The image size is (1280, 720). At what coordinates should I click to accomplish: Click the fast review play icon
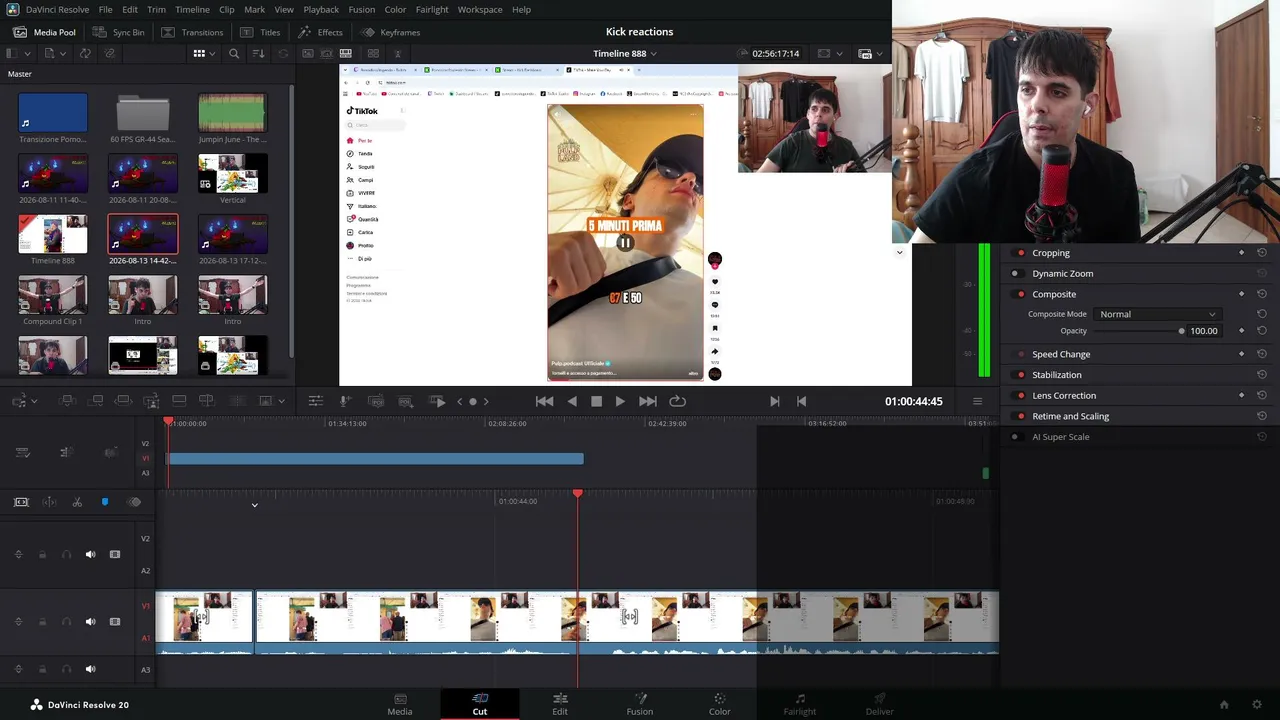click(438, 401)
